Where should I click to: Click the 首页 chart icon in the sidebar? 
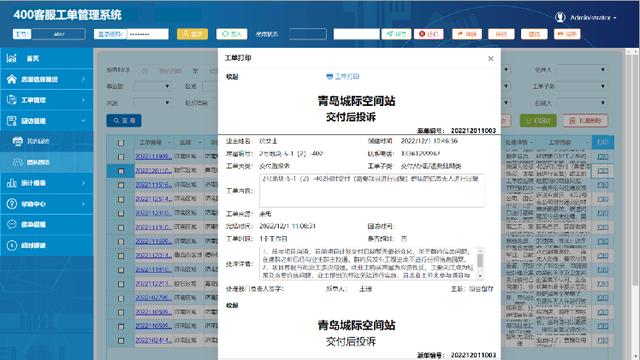11,58
